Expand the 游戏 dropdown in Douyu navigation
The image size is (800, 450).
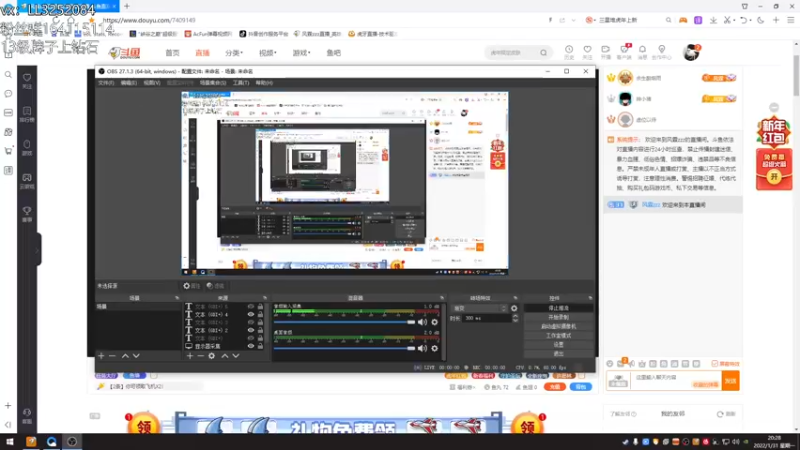(x=302, y=53)
